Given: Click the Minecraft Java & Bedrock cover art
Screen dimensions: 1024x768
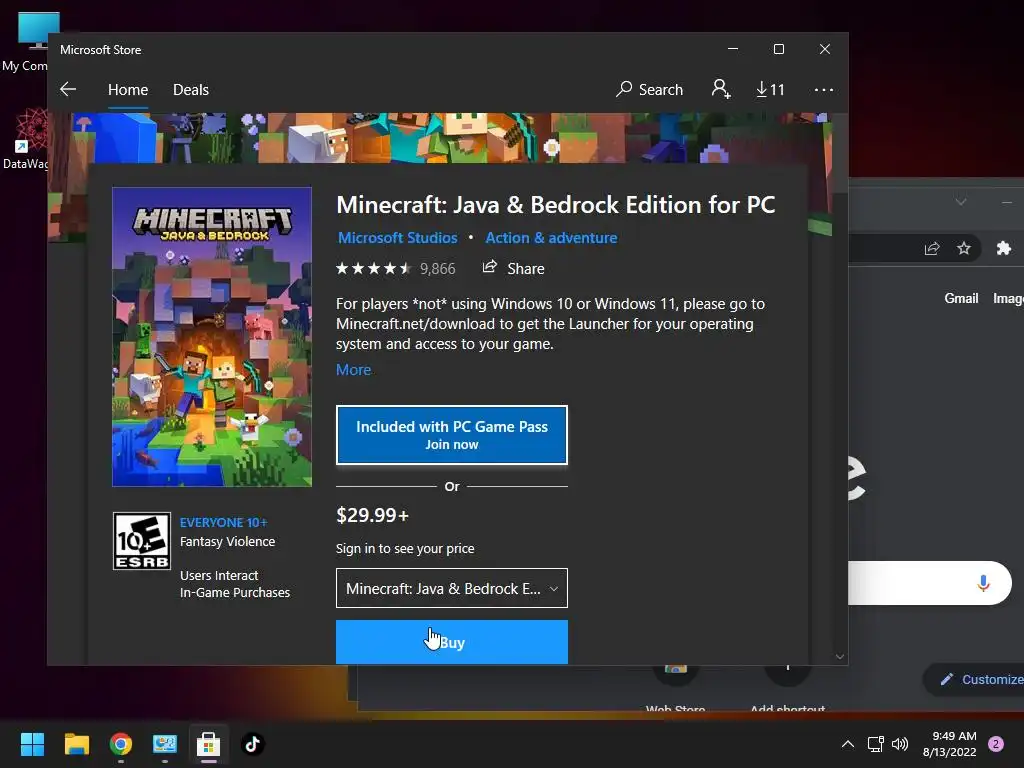Looking at the screenshot, I should click(x=212, y=337).
